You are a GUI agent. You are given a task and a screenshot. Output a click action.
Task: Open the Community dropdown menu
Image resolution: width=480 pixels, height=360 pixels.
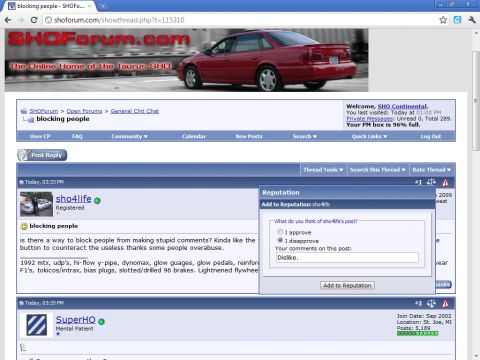coord(129,136)
